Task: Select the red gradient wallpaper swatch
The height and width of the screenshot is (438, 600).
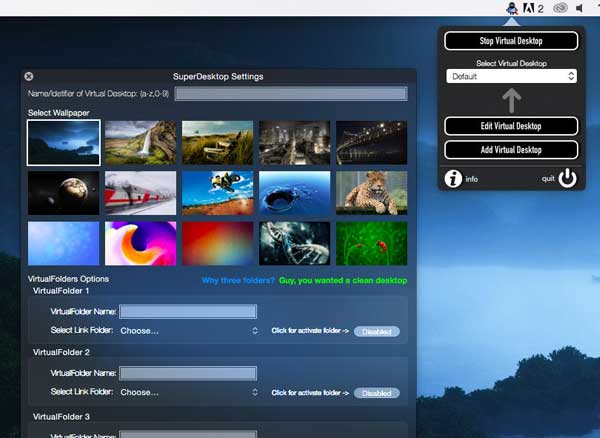Action: click(217, 243)
